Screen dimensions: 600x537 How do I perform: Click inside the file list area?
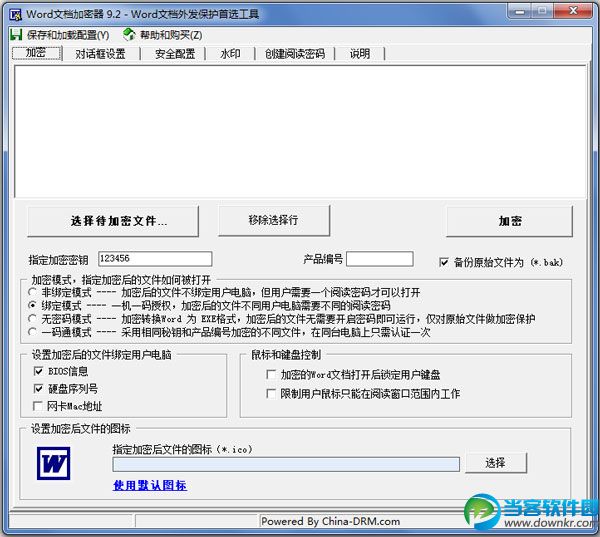click(x=300, y=131)
